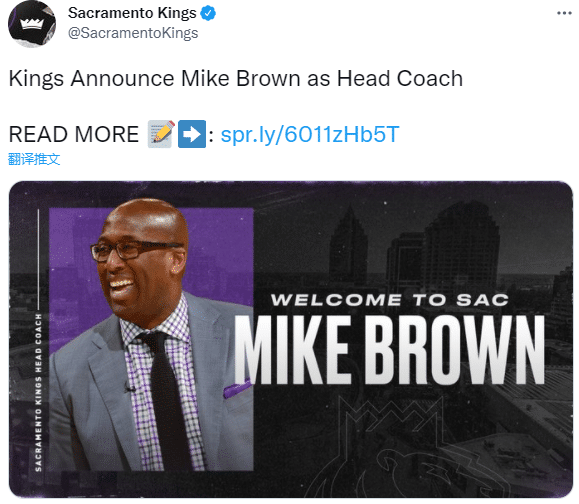Open the @SacramentoKings handle link
579x504 pixels.
coord(133,33)
